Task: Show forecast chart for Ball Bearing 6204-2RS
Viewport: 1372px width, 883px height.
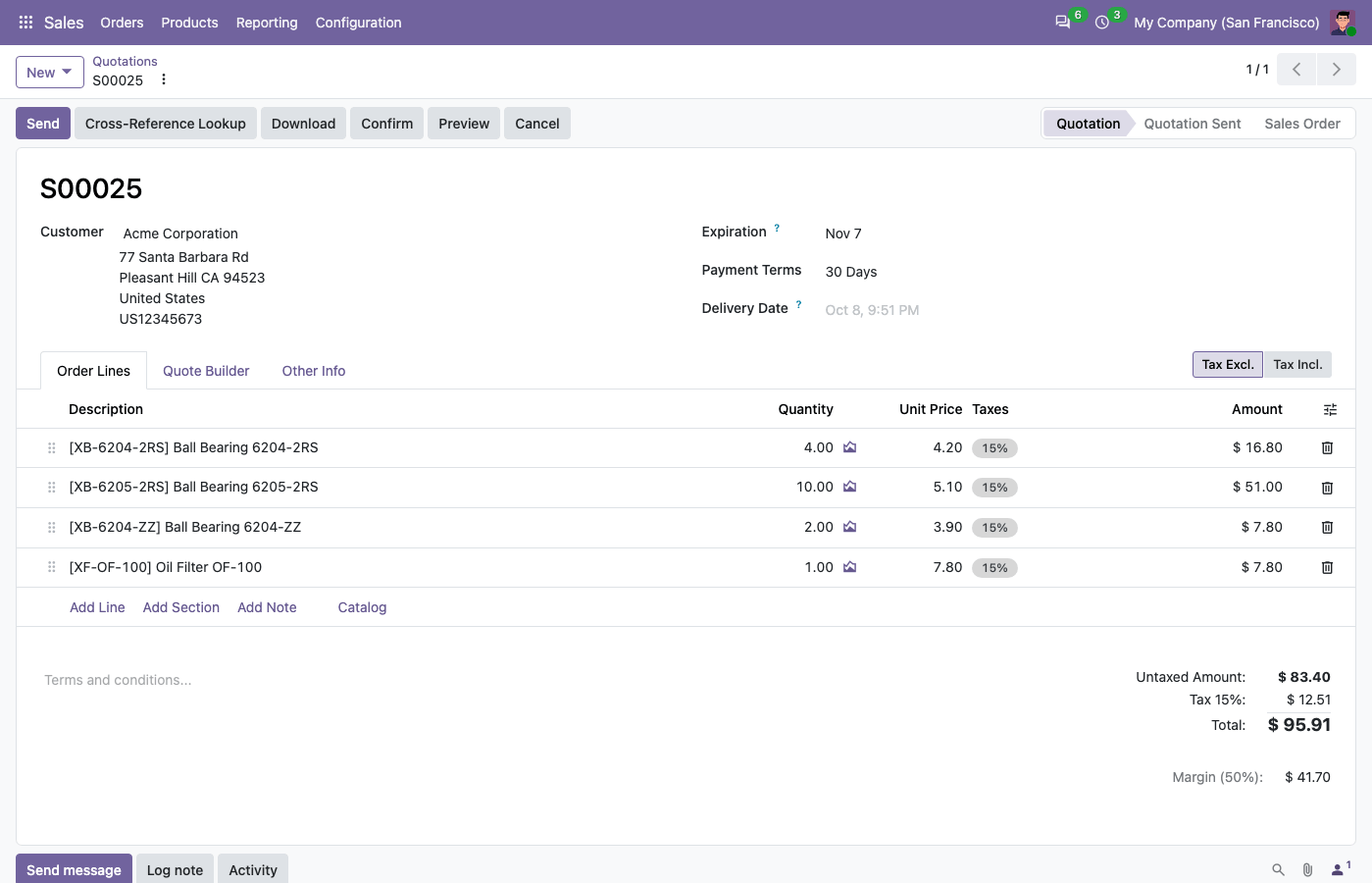Action: point(850,447)
